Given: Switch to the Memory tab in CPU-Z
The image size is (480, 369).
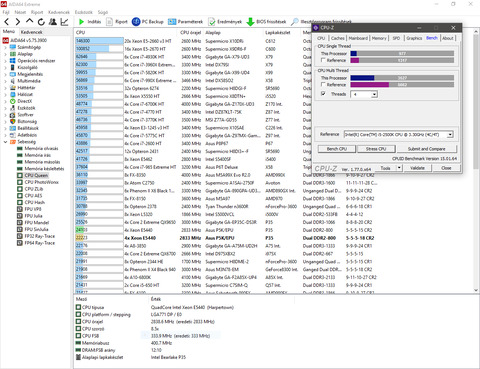Looking at the screenshot, I should [379, 38].
